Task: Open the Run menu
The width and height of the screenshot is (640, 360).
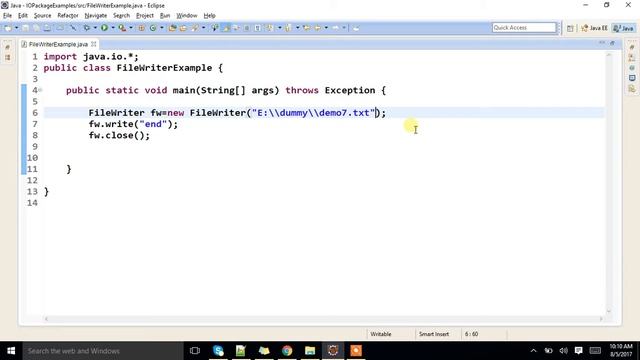Action: pos(165,16)
